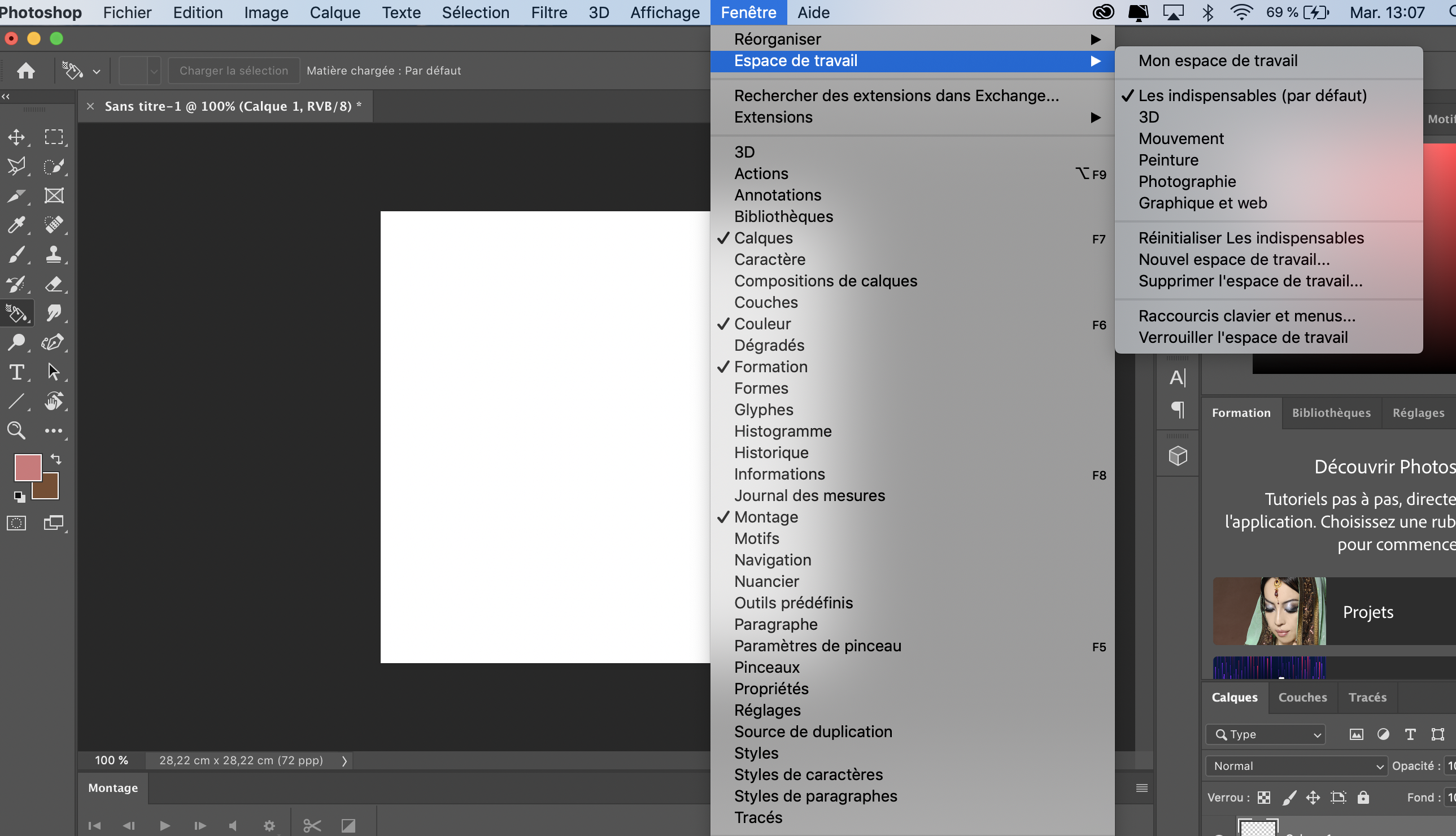1456x836 pixels.
Task: Choose the Photographie workspace
Action: (x=1187, y=181)
